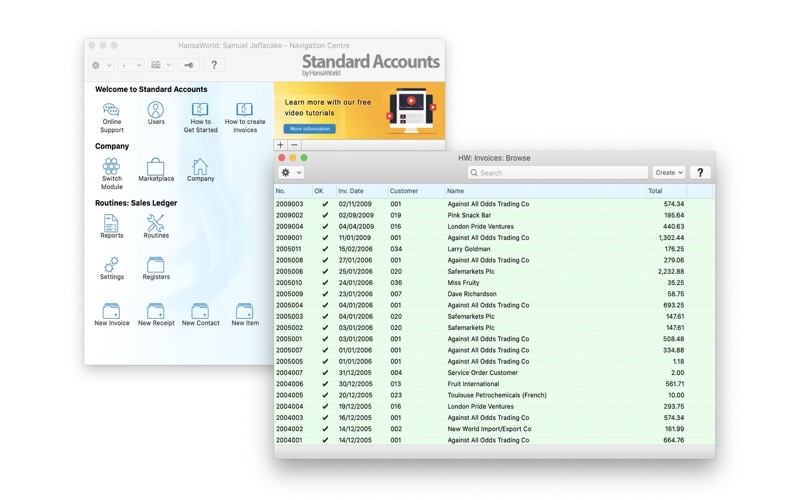Create a New Invoice shortcut
The height and width of the screenshot is (500, 800).
[x=111, y=314]
